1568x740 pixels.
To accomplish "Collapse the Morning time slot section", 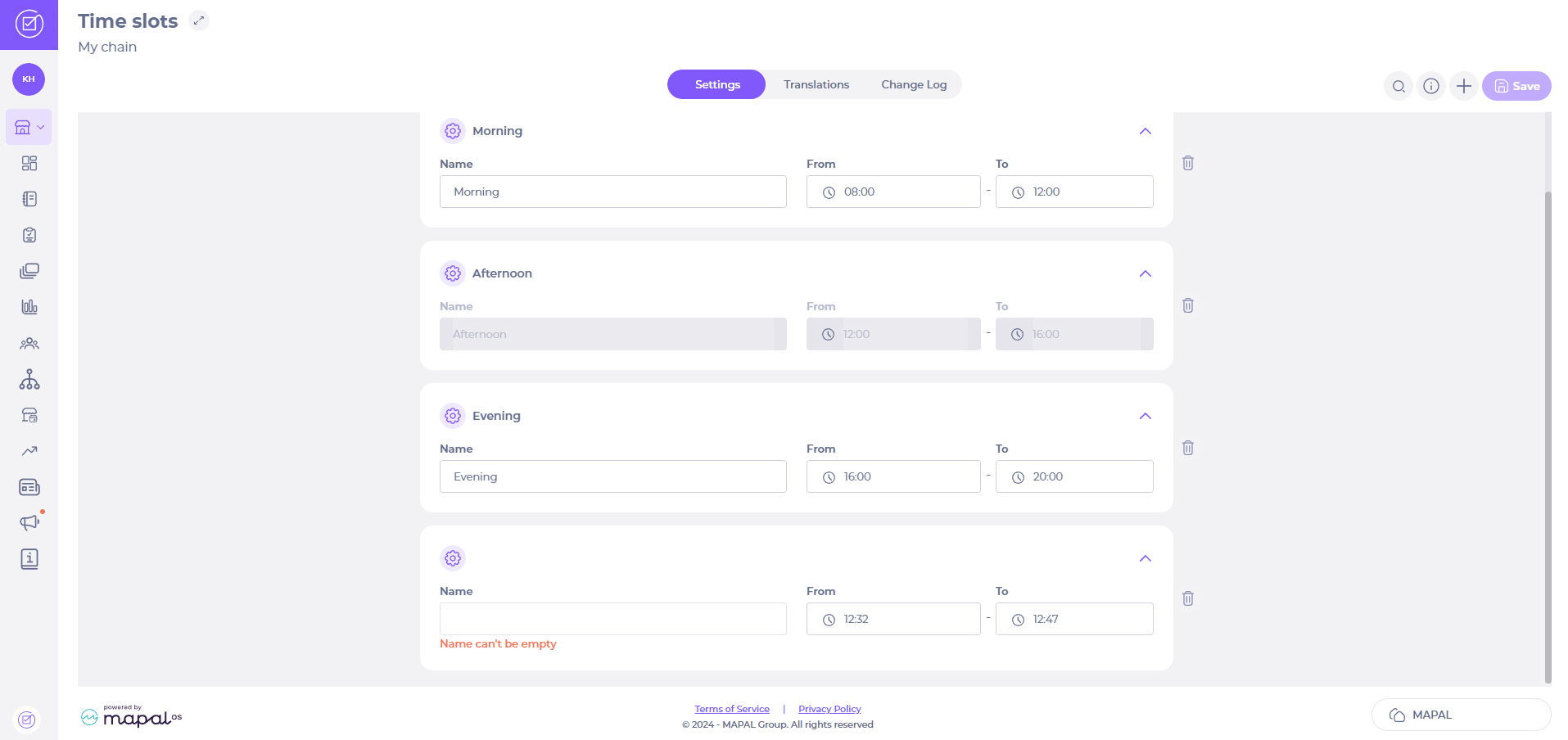I will click(1145, 131).
